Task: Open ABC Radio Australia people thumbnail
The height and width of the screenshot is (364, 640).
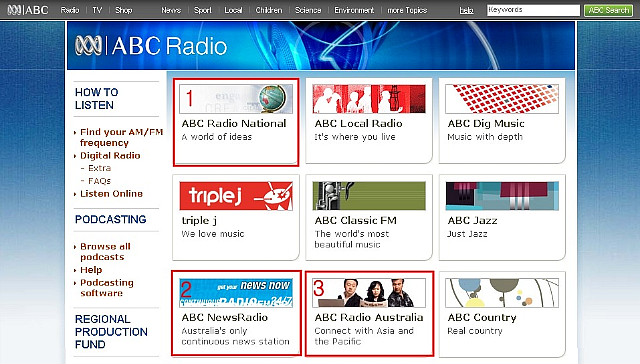Action: click(369, 293)
